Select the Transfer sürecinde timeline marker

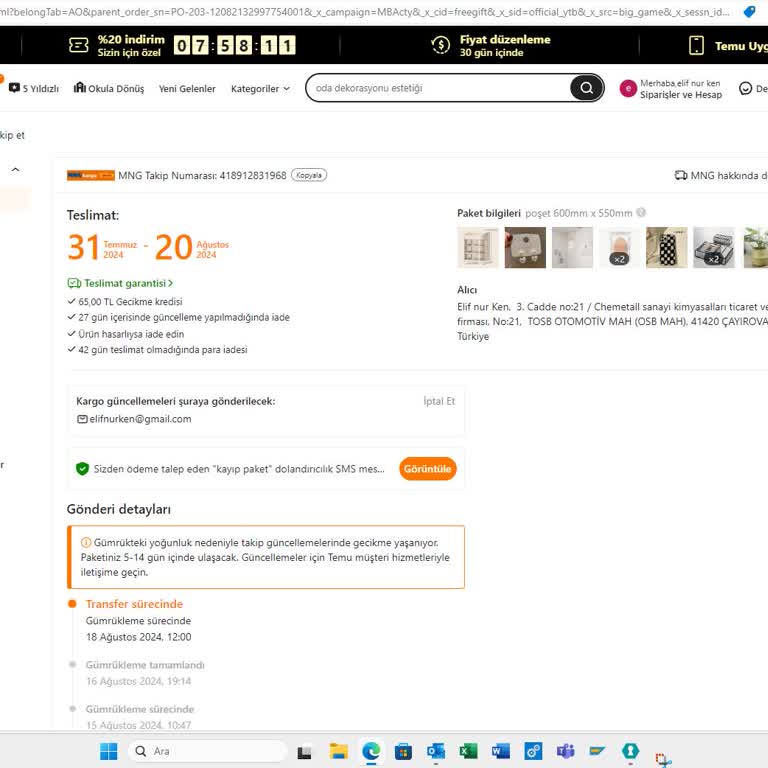click(72, 603)
